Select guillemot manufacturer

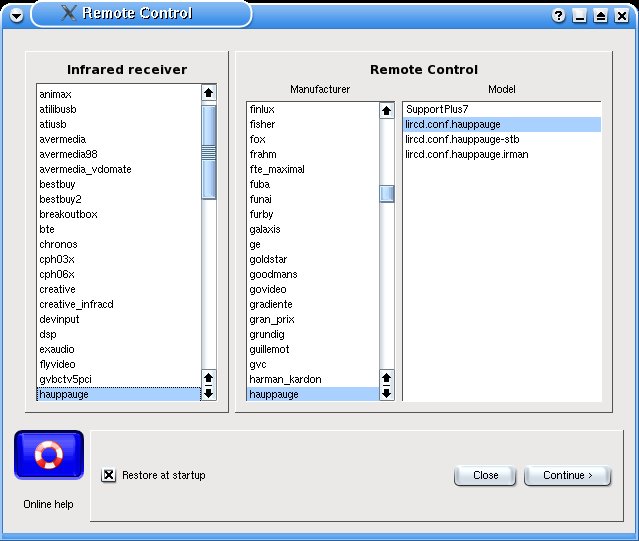point(313,350)
